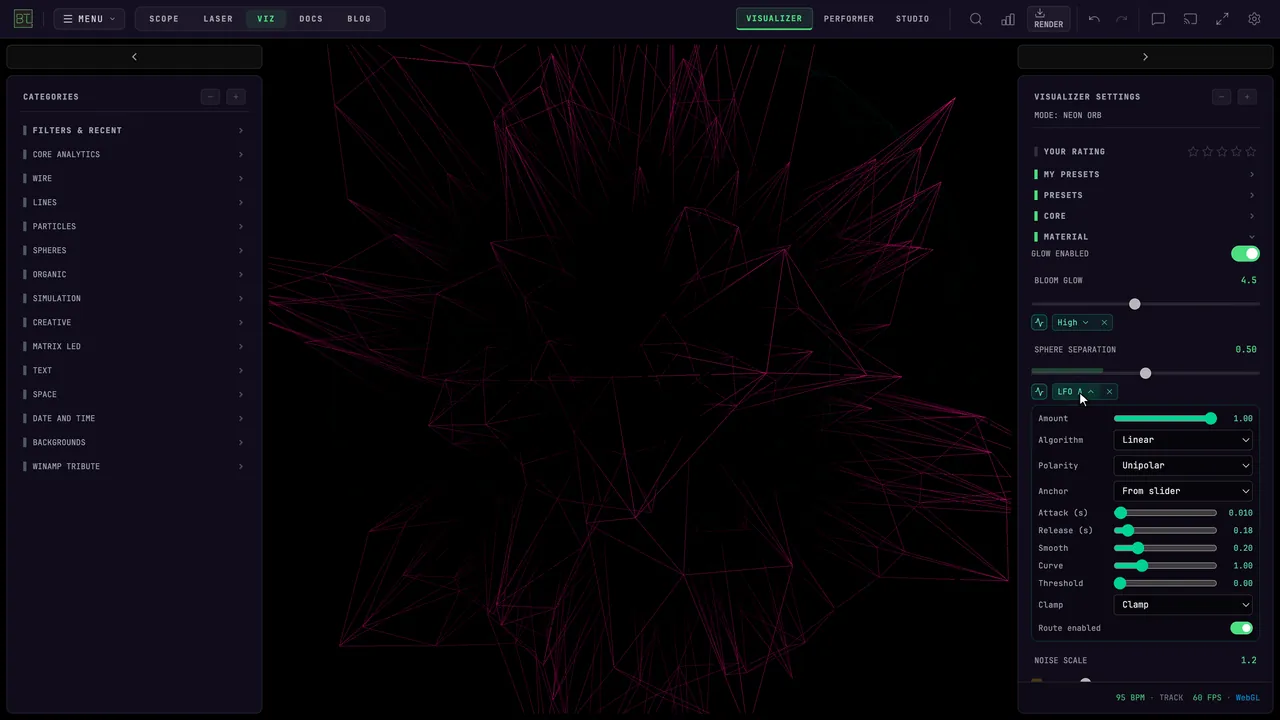
Task: Adjust the Bloom Glow slider
Action: [x=1145, y=304]
